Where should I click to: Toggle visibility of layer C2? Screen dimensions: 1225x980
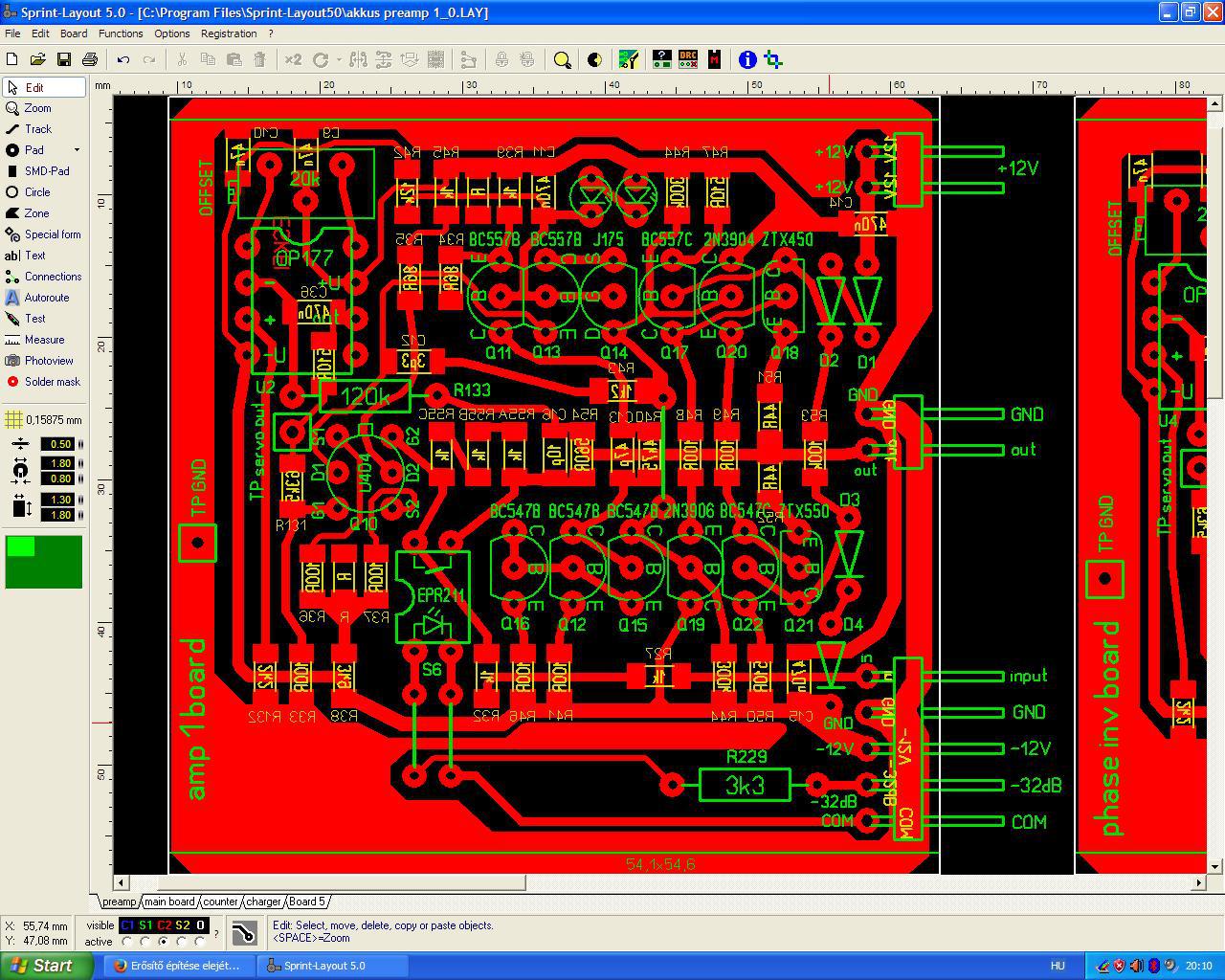click(164, 925)
